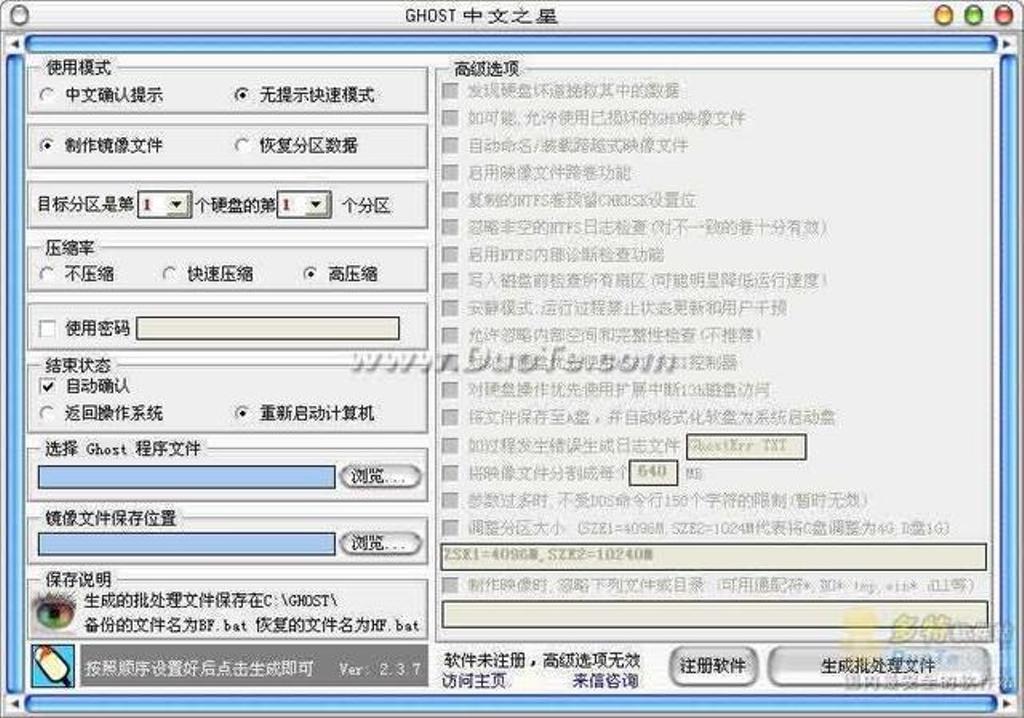Click into the password input field
Image resolution: width=1024 pixels, height=718 pixels.
(x=267, y=329)
